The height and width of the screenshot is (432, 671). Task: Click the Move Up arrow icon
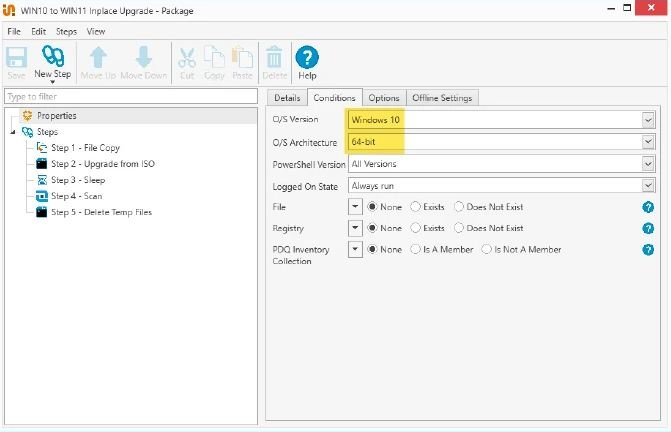point(98,57)
